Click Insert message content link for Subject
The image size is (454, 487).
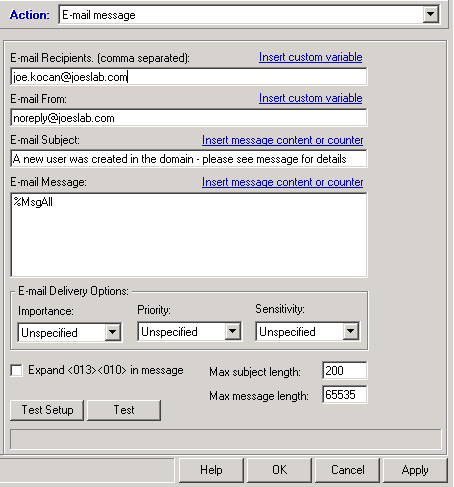[x=282, y=140]
